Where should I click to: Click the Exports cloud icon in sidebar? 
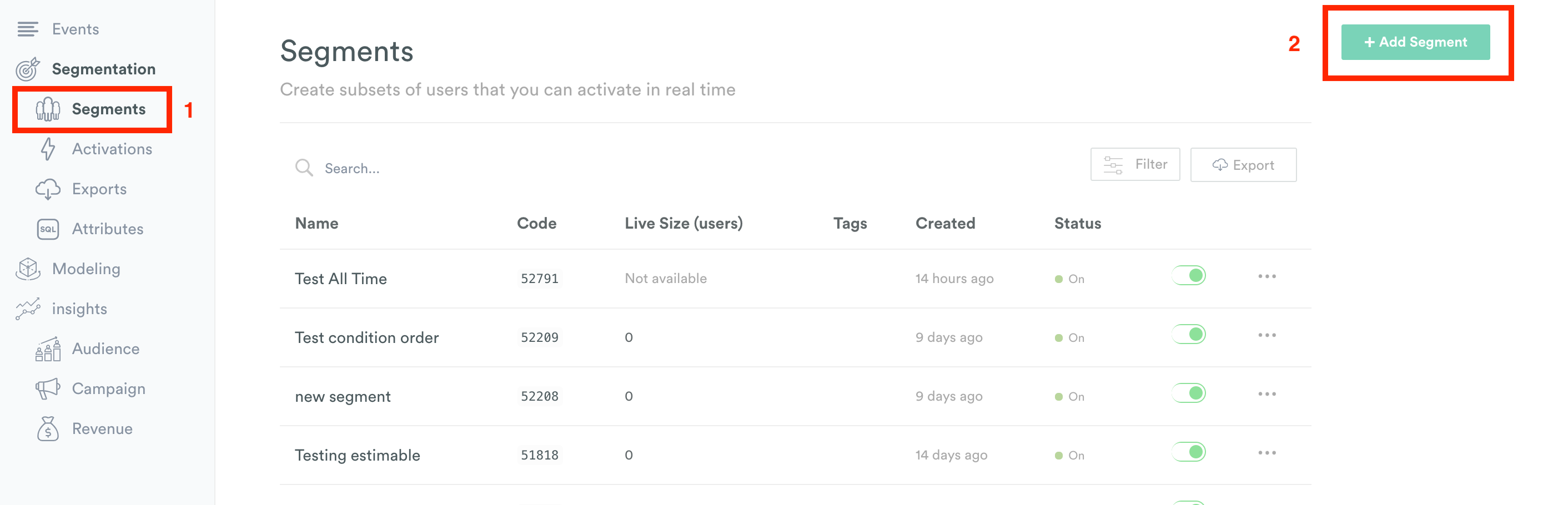48,189
